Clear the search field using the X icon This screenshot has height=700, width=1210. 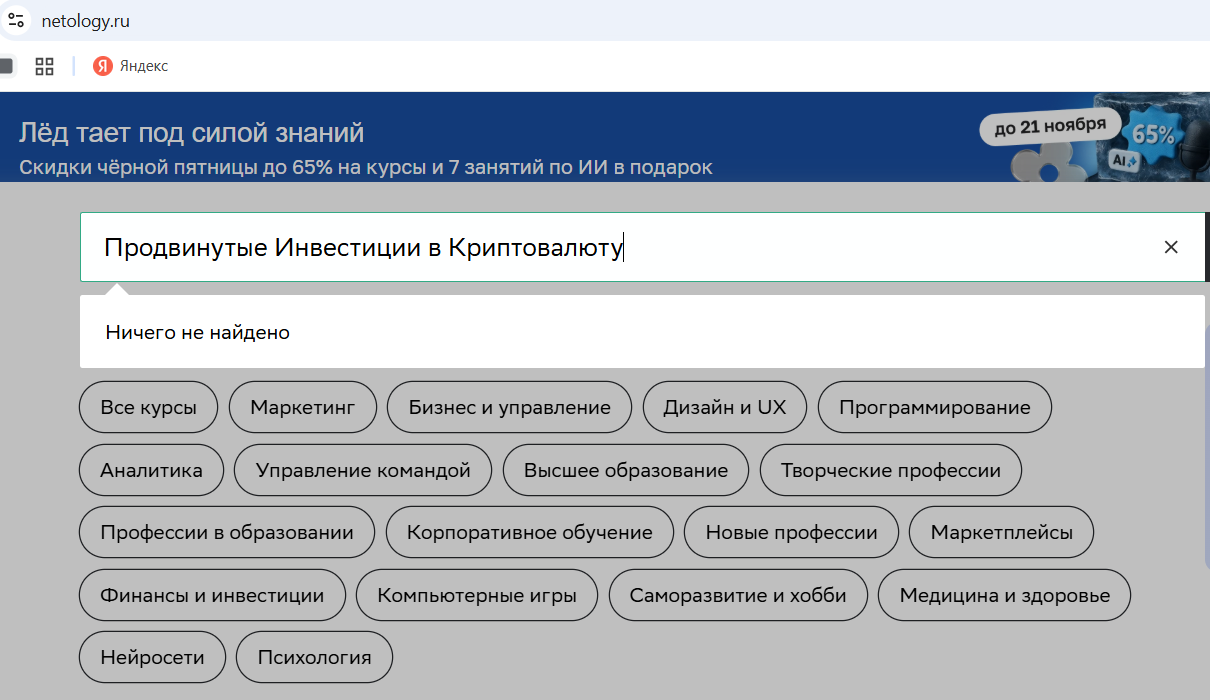click(x=1171, y=246)
